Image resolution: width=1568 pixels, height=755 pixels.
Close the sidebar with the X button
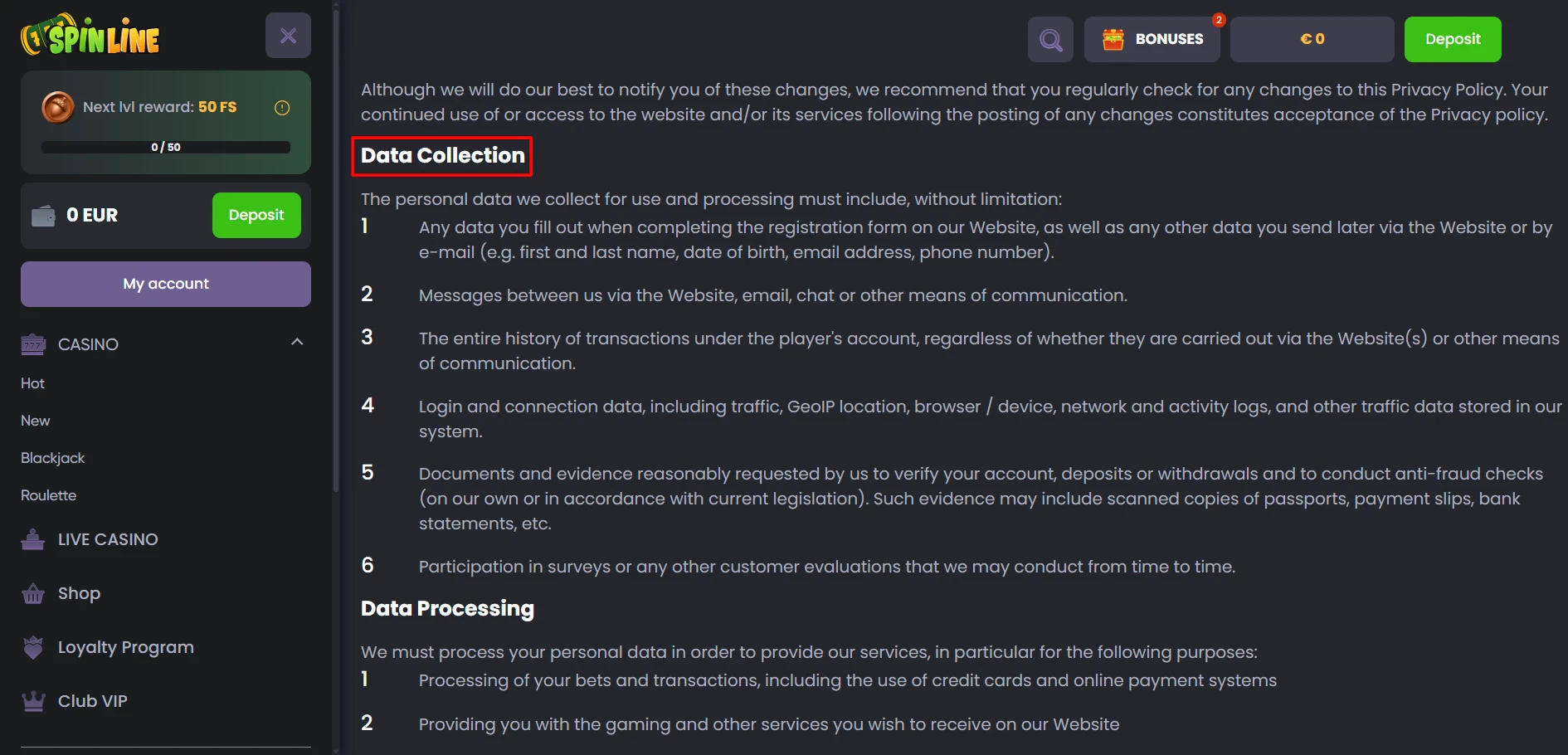[x=288, y=36]
